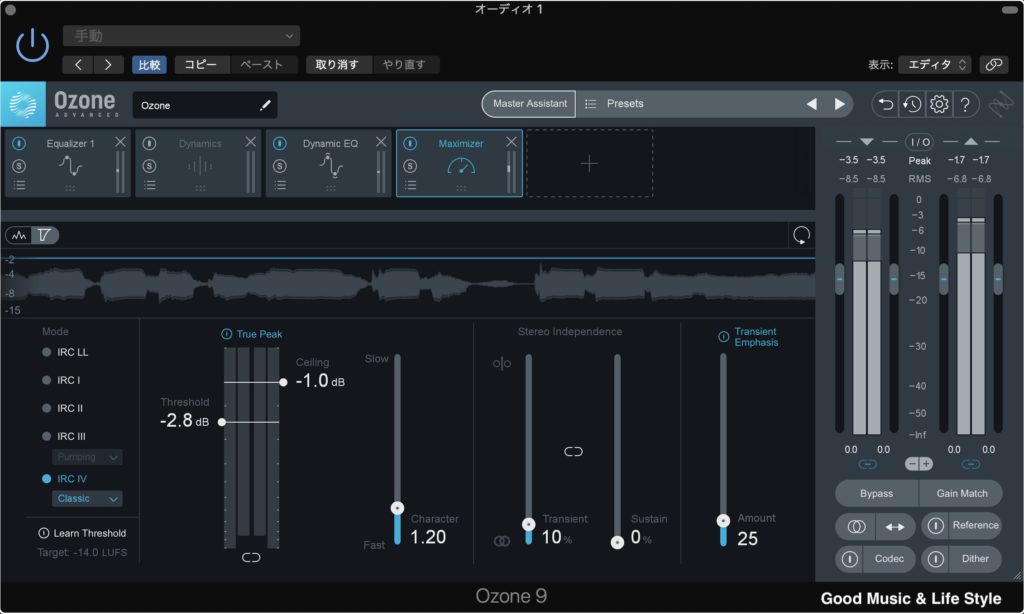The height and width of the screenshot is (614, 1024).
Task: Click the Character slider handle
Action: pos(397,508)
